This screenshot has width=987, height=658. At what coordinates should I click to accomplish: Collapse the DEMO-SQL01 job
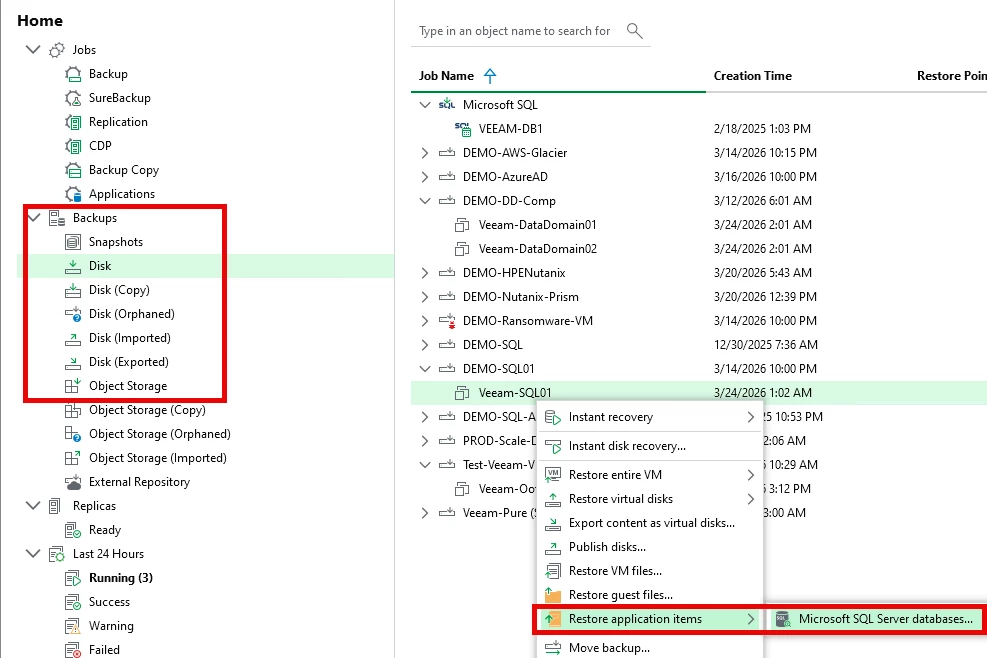click(425, 369)
